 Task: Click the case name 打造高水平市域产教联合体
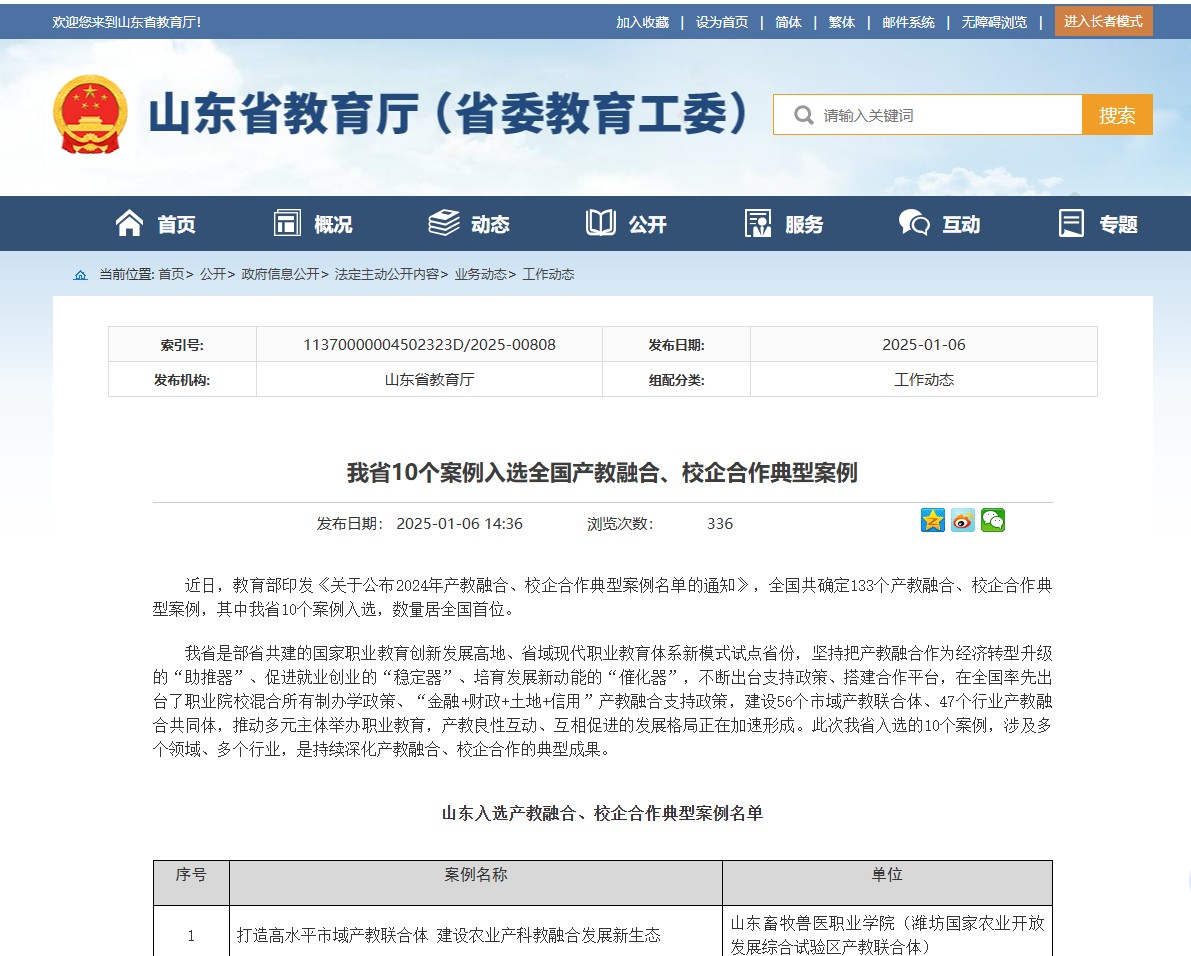pos(449,935)
